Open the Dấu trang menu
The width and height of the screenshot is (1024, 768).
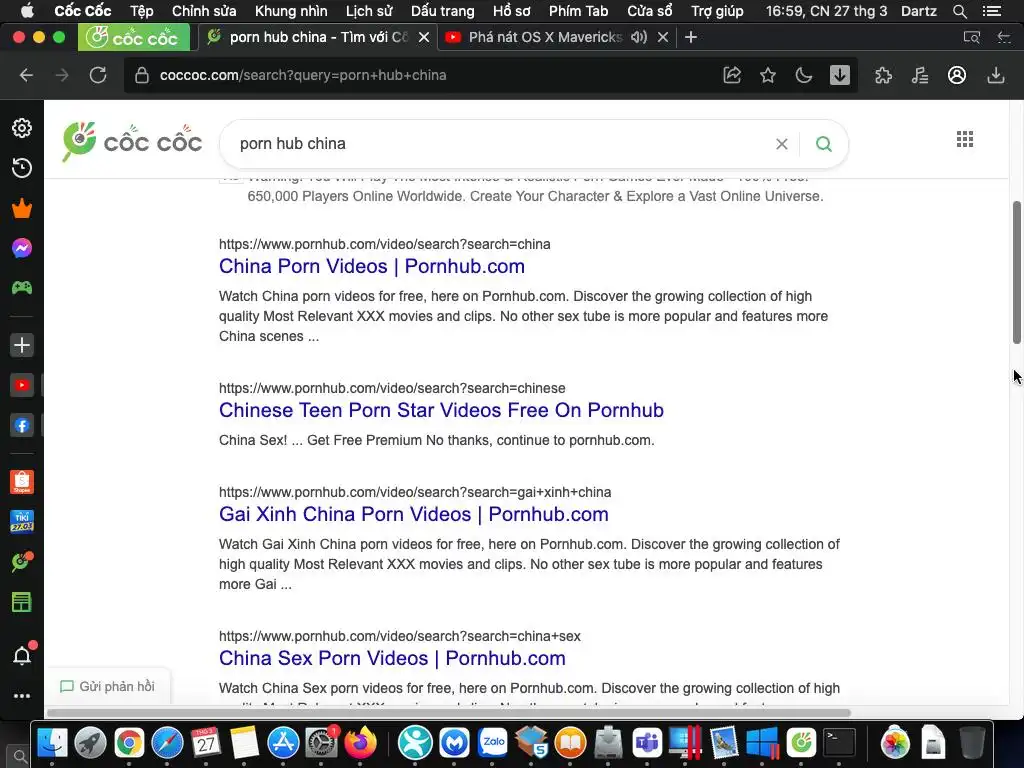click(442, 11)
